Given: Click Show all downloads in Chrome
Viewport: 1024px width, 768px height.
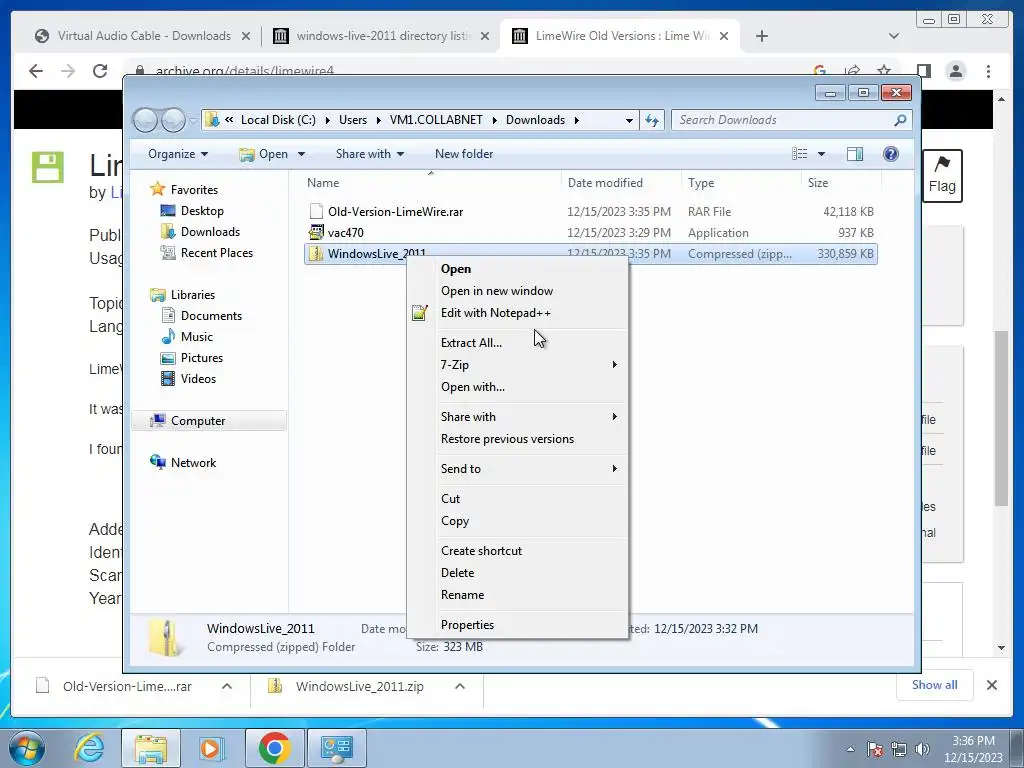Looking at the screenshot, I should point(935,685).
